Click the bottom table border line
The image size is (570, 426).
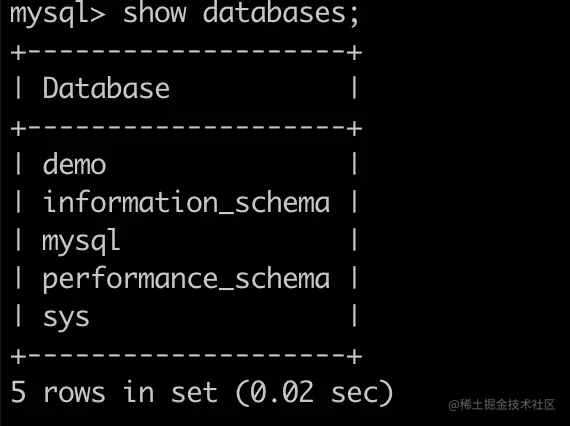point(186,356)
